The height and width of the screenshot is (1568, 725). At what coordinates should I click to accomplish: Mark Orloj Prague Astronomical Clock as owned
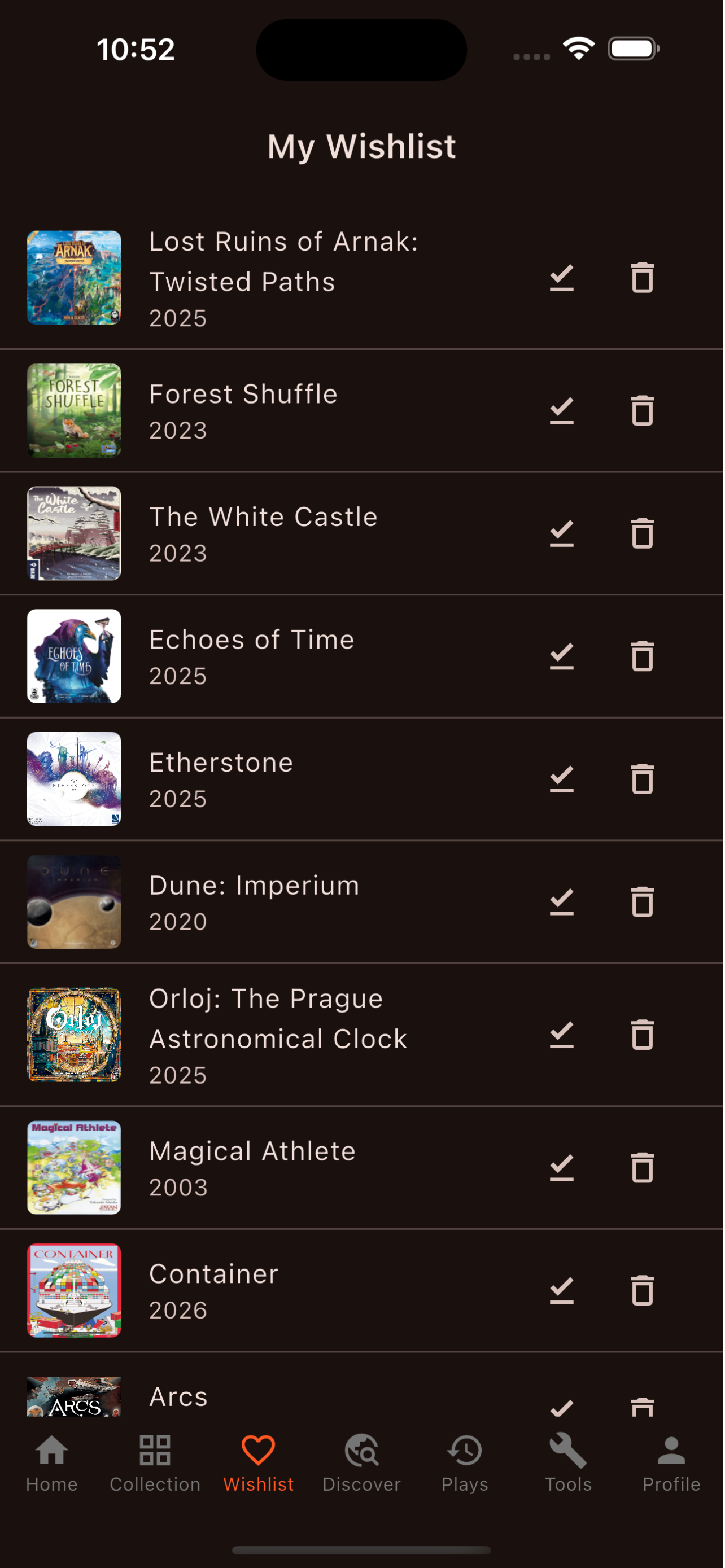pyautogui.click(x=562, y=1035)
